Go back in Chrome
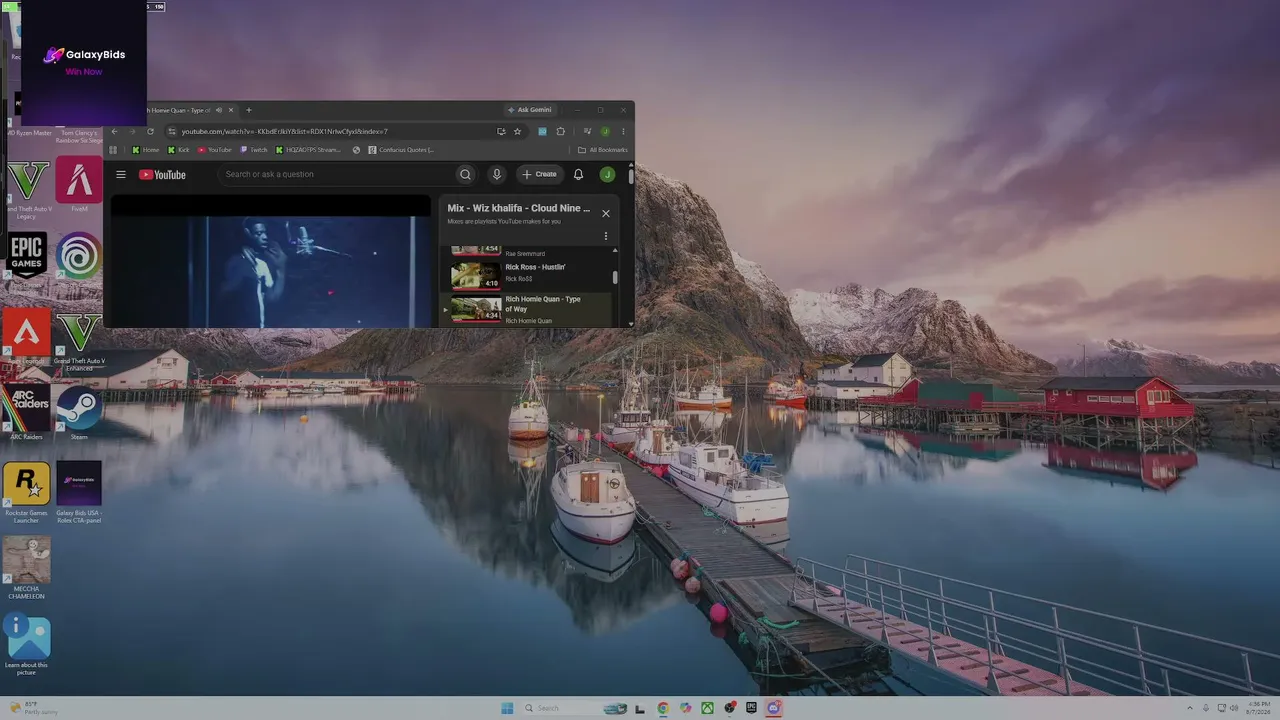The height and width of the screenshot is (720, 1280). (x=114, y=131)
